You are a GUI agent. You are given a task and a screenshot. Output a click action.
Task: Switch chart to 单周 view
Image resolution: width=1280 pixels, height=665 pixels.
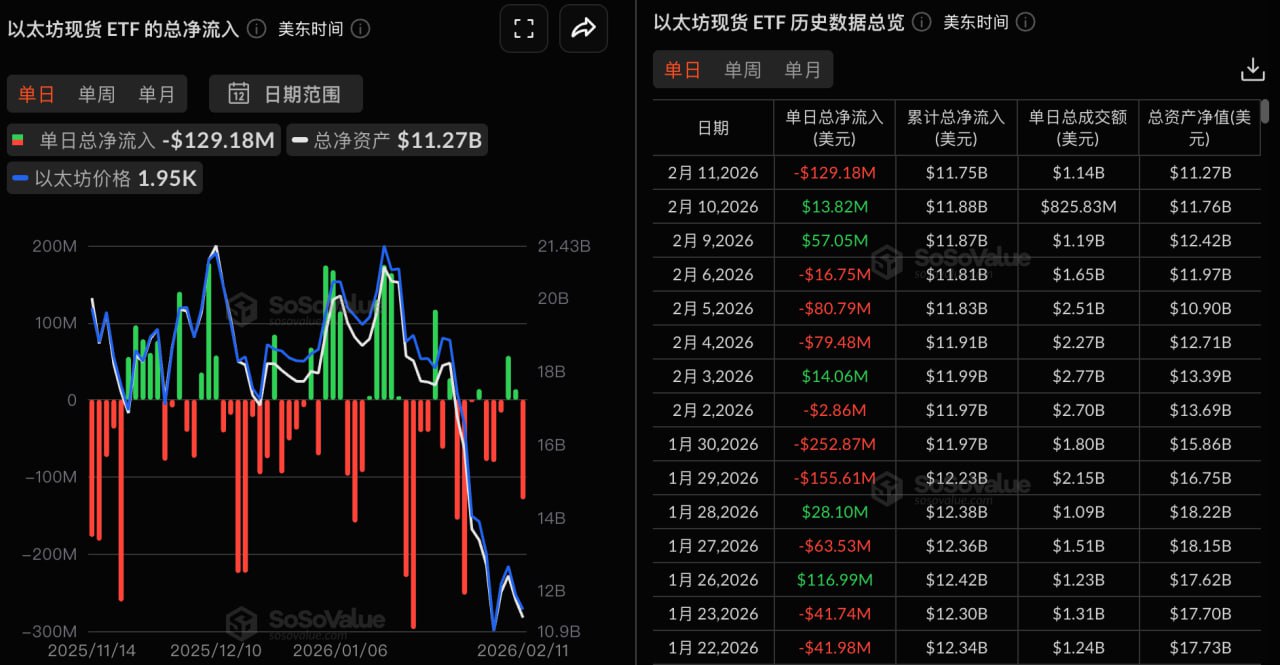pyautogui.click(x=96, y=92)
